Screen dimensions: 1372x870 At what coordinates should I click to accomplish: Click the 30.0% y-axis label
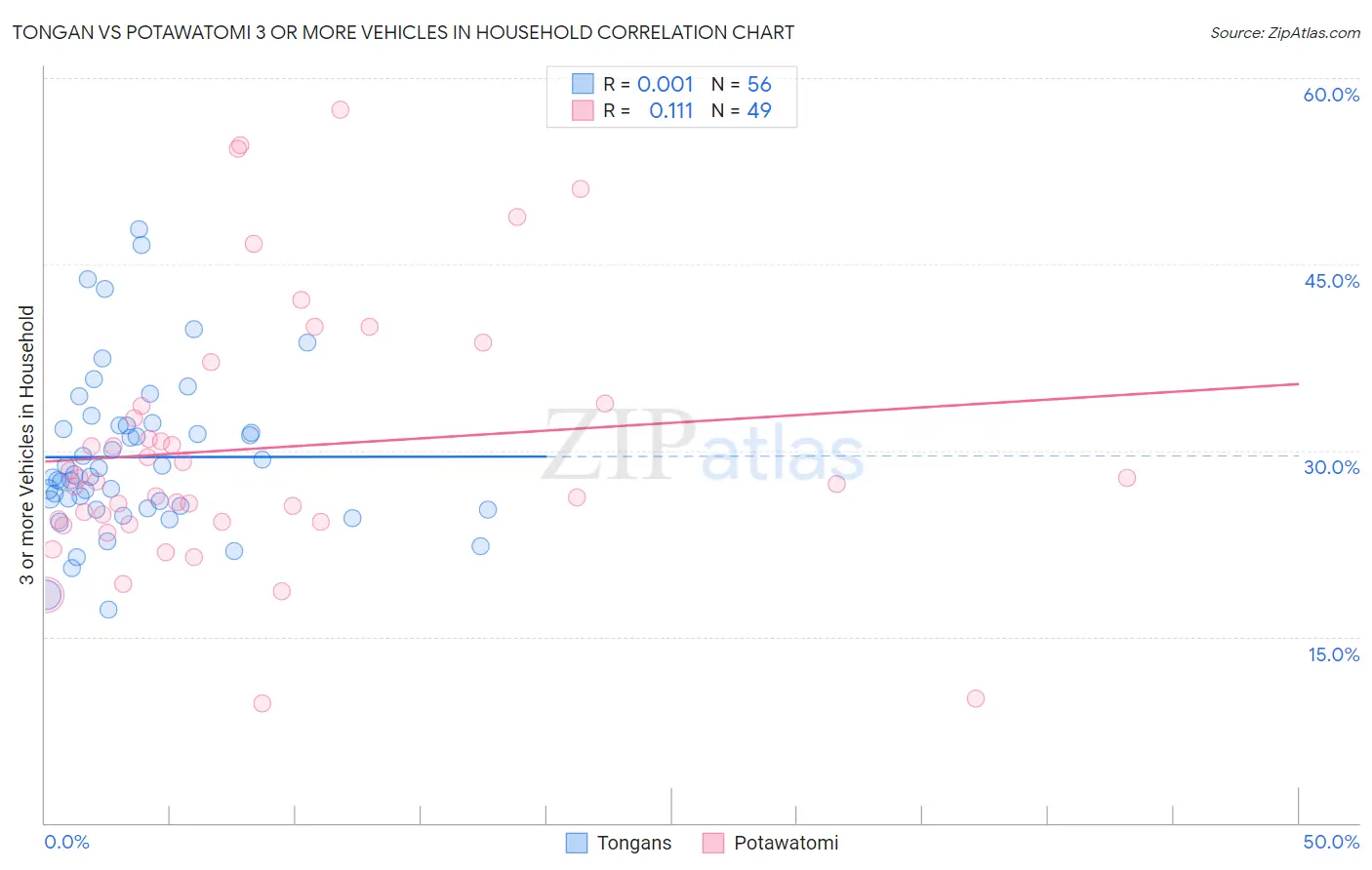click(x=1331, y=467)
